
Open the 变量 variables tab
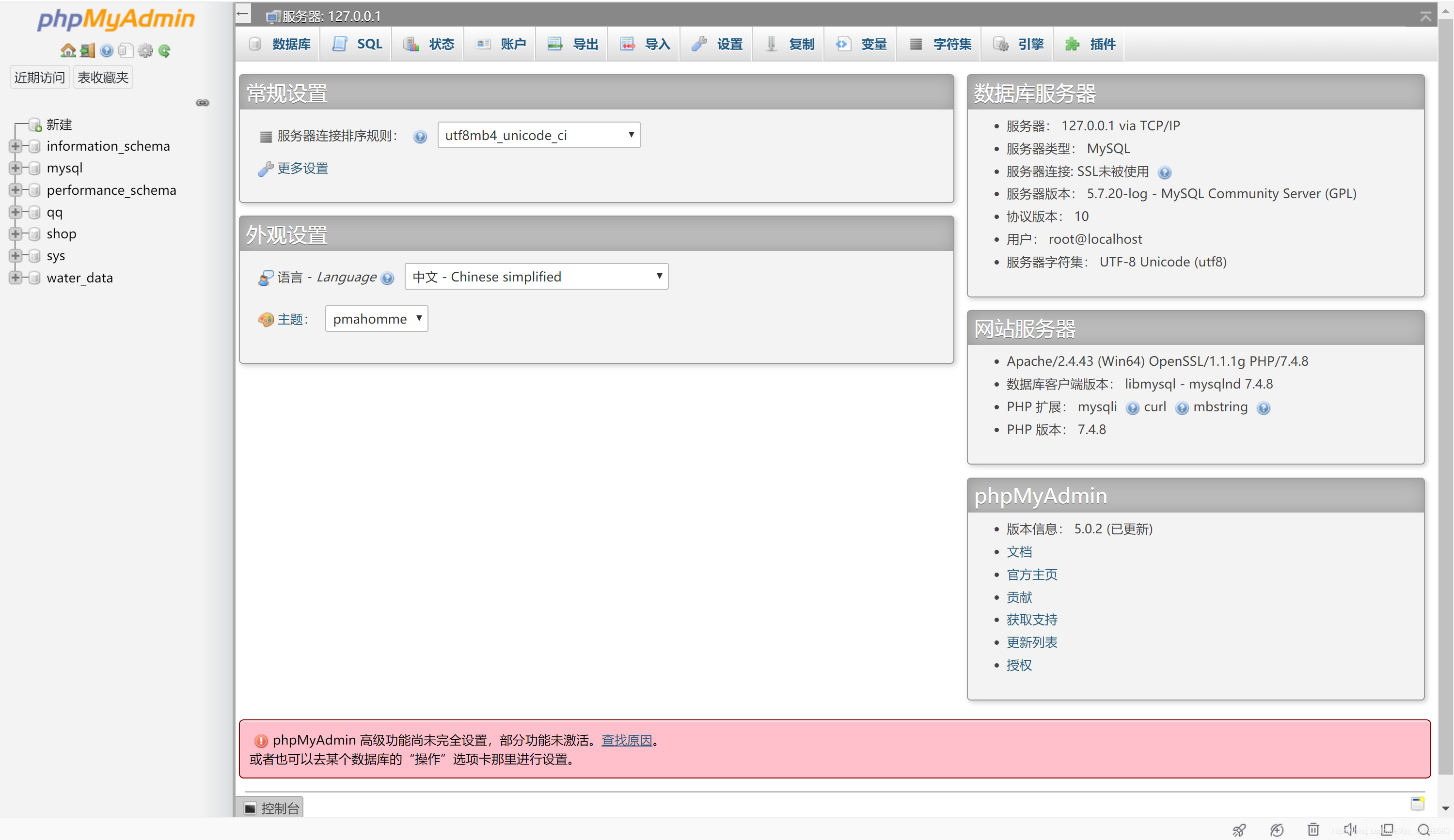[x=860, y=44]
